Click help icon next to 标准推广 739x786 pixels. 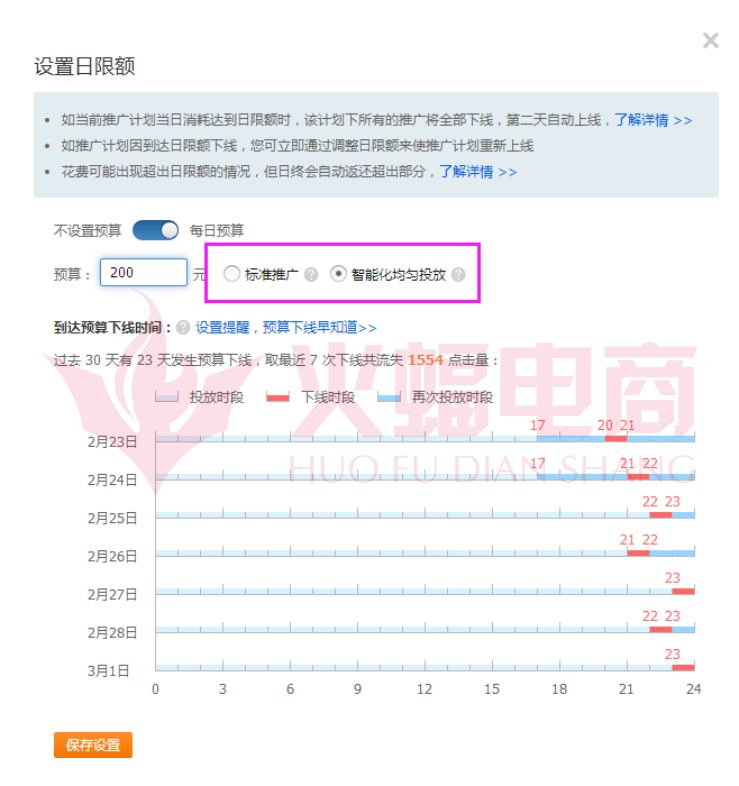tap(311, 275)
